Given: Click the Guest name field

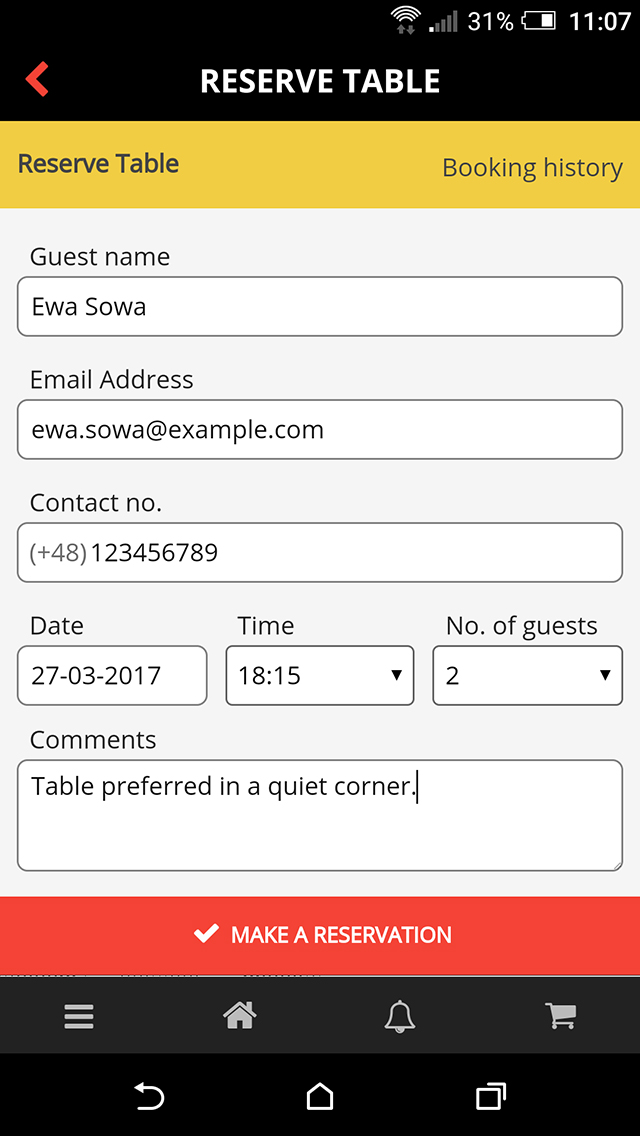Looking at the screenshot, I should (x=320, y=307).
